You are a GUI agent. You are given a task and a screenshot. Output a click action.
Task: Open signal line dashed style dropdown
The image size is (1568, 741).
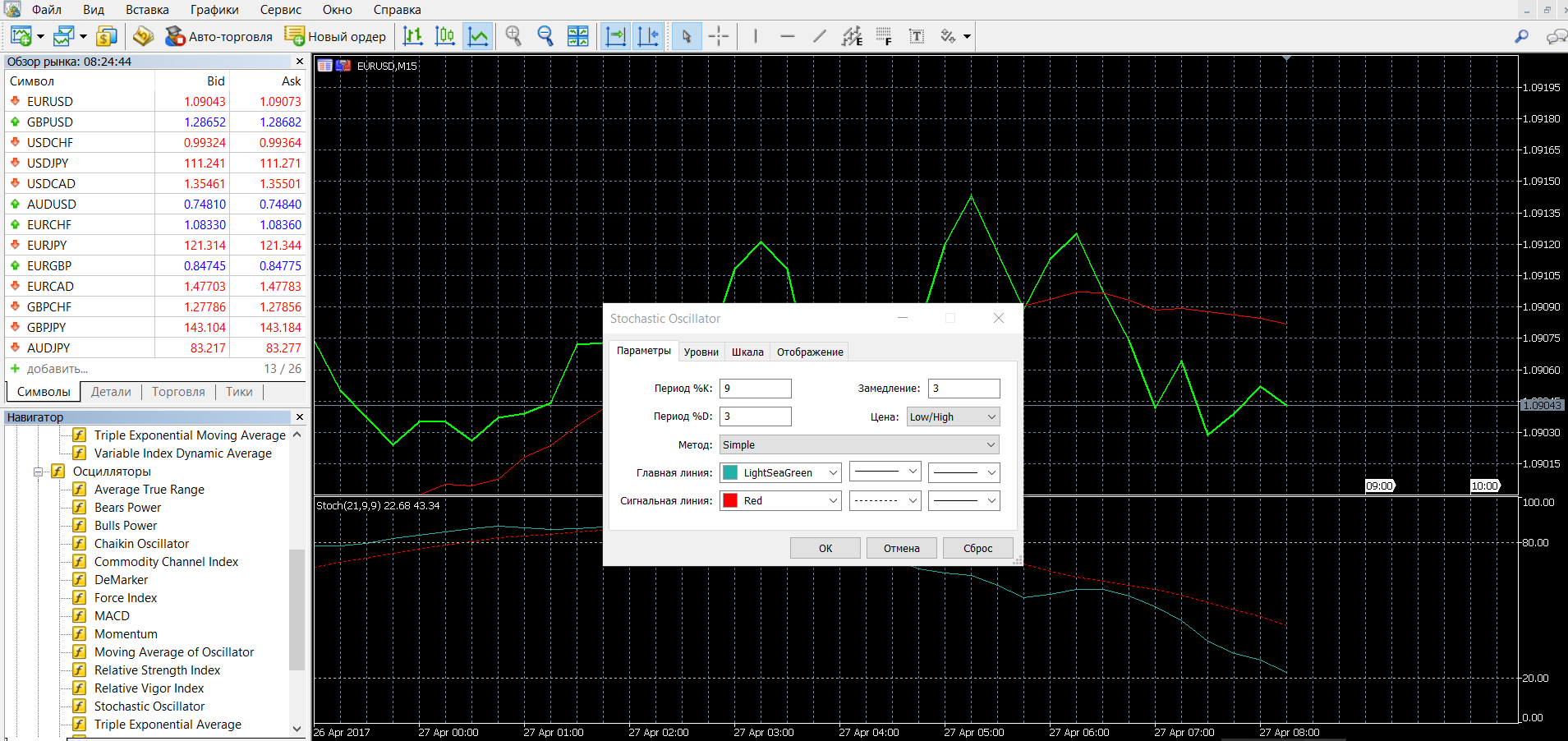(x=885, y=500)
